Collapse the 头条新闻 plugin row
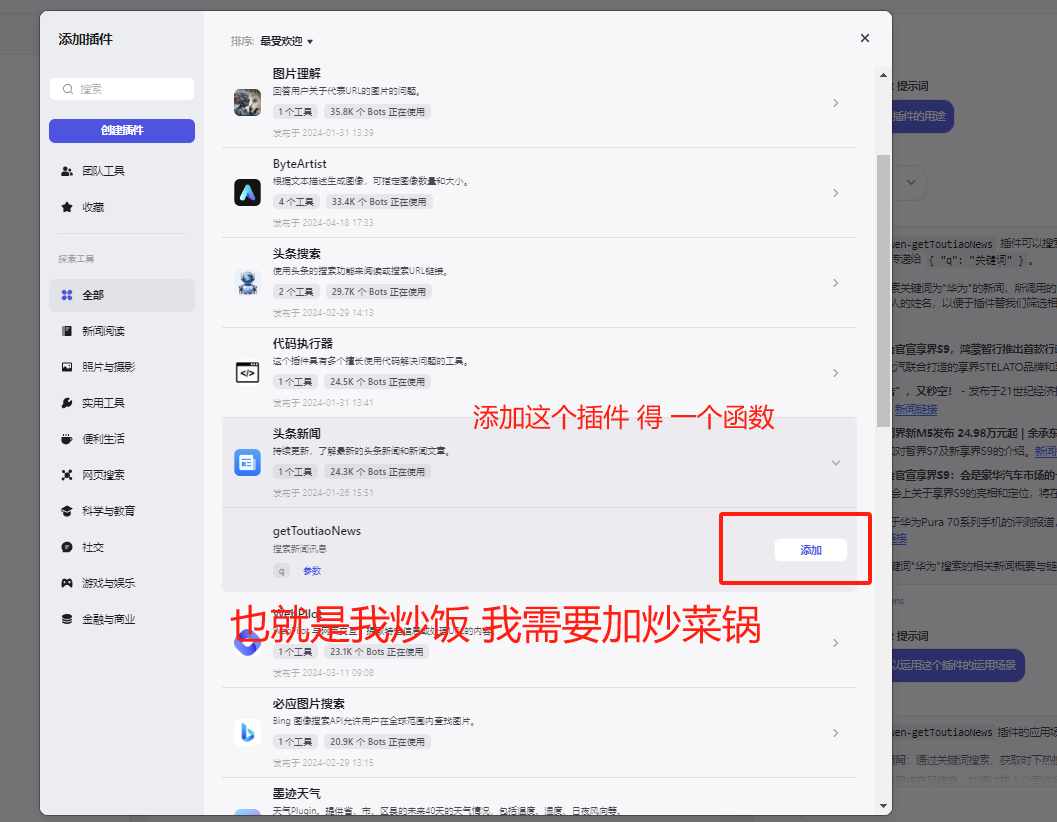1057x822 pixels. pyautogui.click(x=835, y=463)
